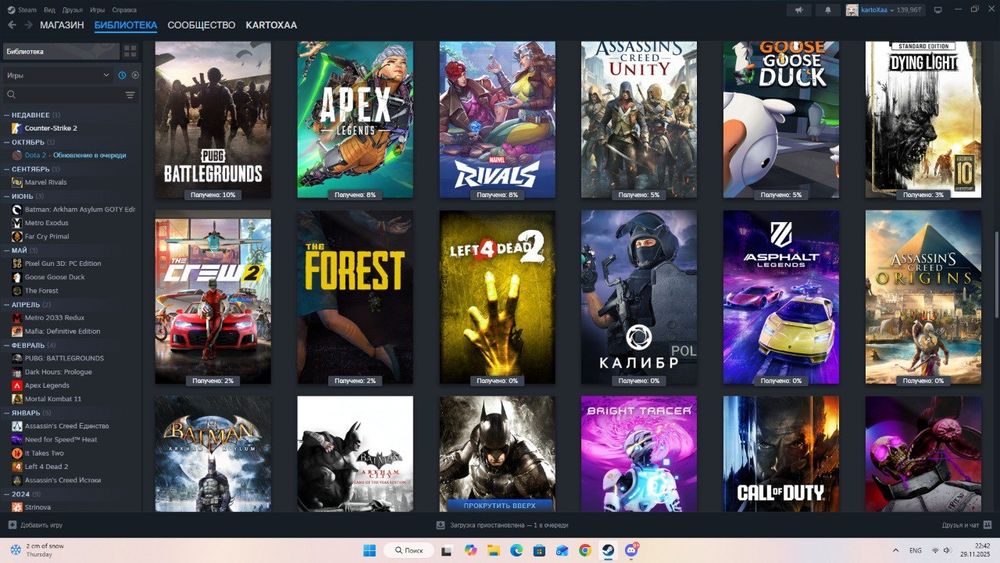The image size is (1000, 563).
Task: Toggle show ready-to-play games filter
Action: 135,75
